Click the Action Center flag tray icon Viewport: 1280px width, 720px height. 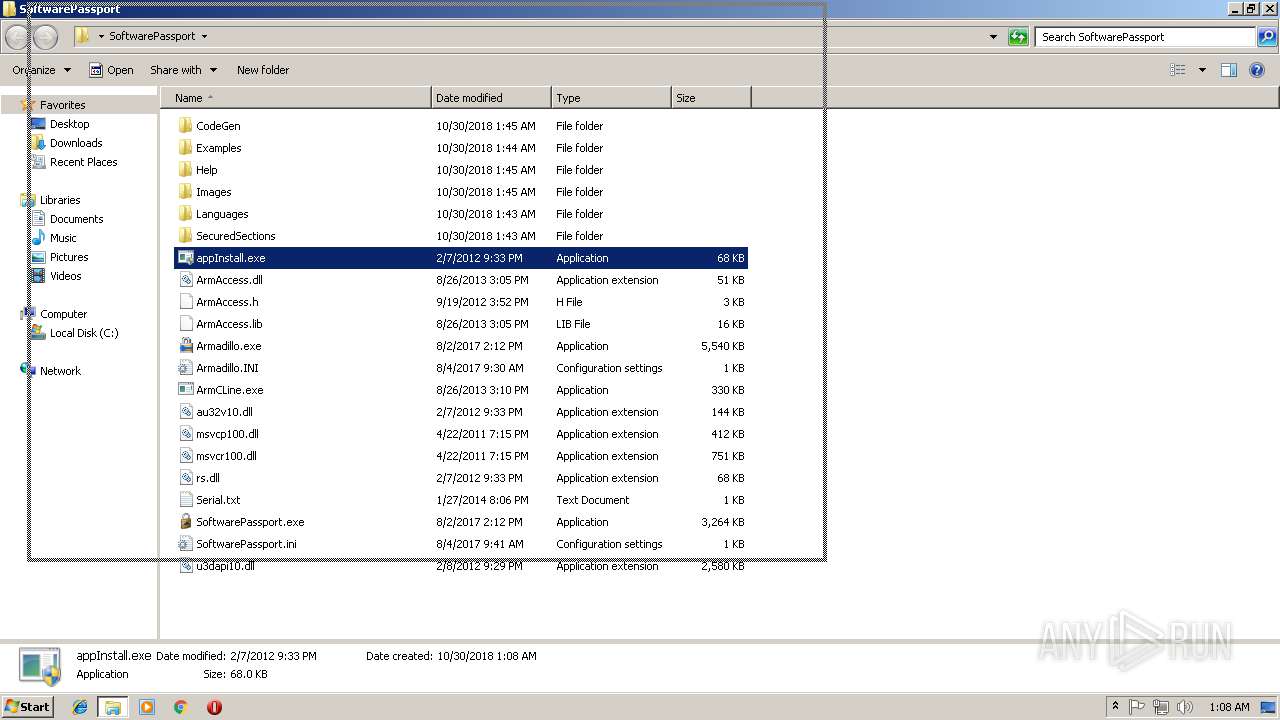click(x=1137, y=707)
